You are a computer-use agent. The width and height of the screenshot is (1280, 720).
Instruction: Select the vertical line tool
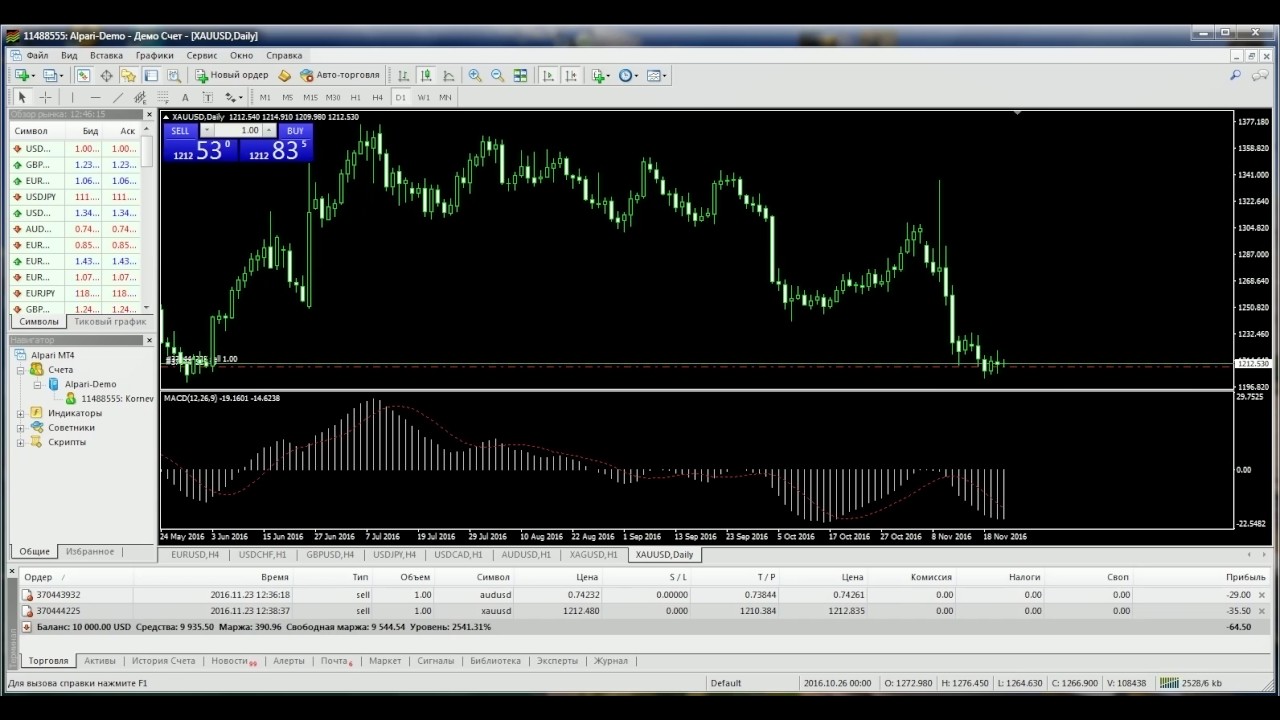[x=72, y=97]
